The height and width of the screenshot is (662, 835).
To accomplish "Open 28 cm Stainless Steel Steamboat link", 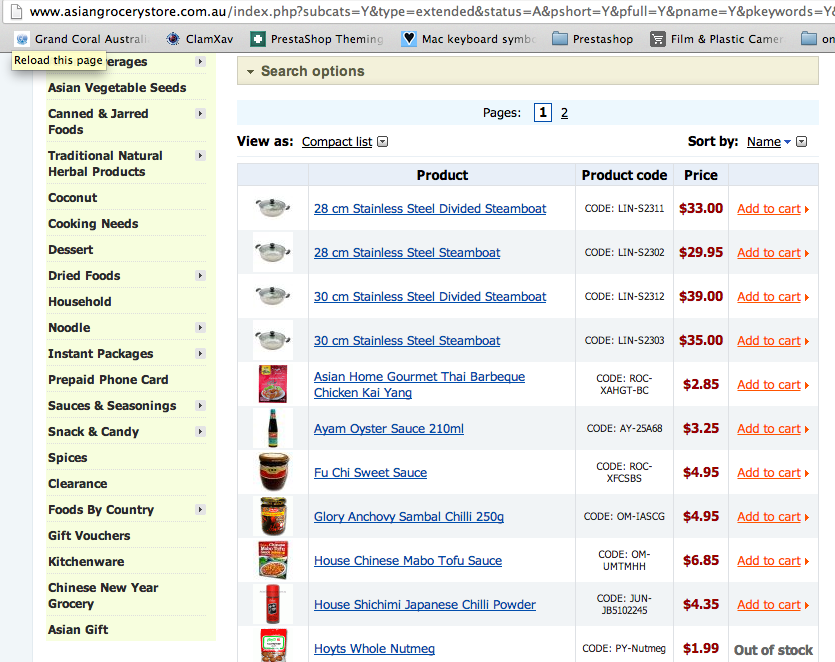I will point(407,252).
